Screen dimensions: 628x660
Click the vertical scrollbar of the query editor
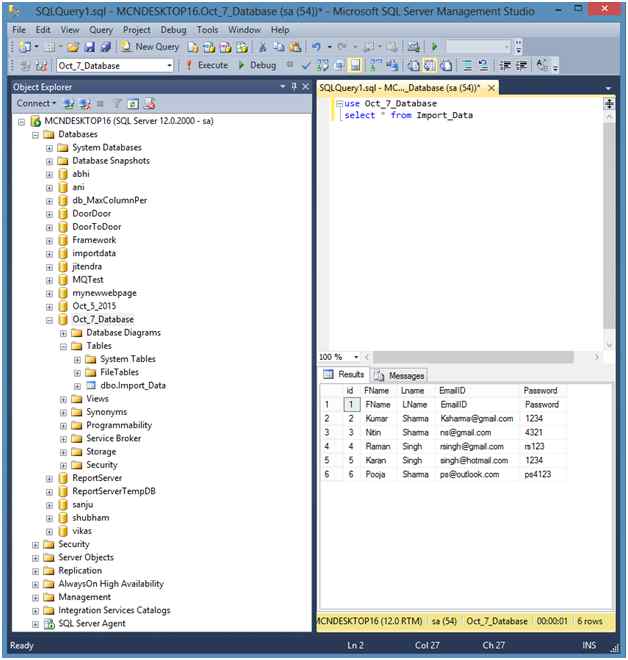[609, 225]
